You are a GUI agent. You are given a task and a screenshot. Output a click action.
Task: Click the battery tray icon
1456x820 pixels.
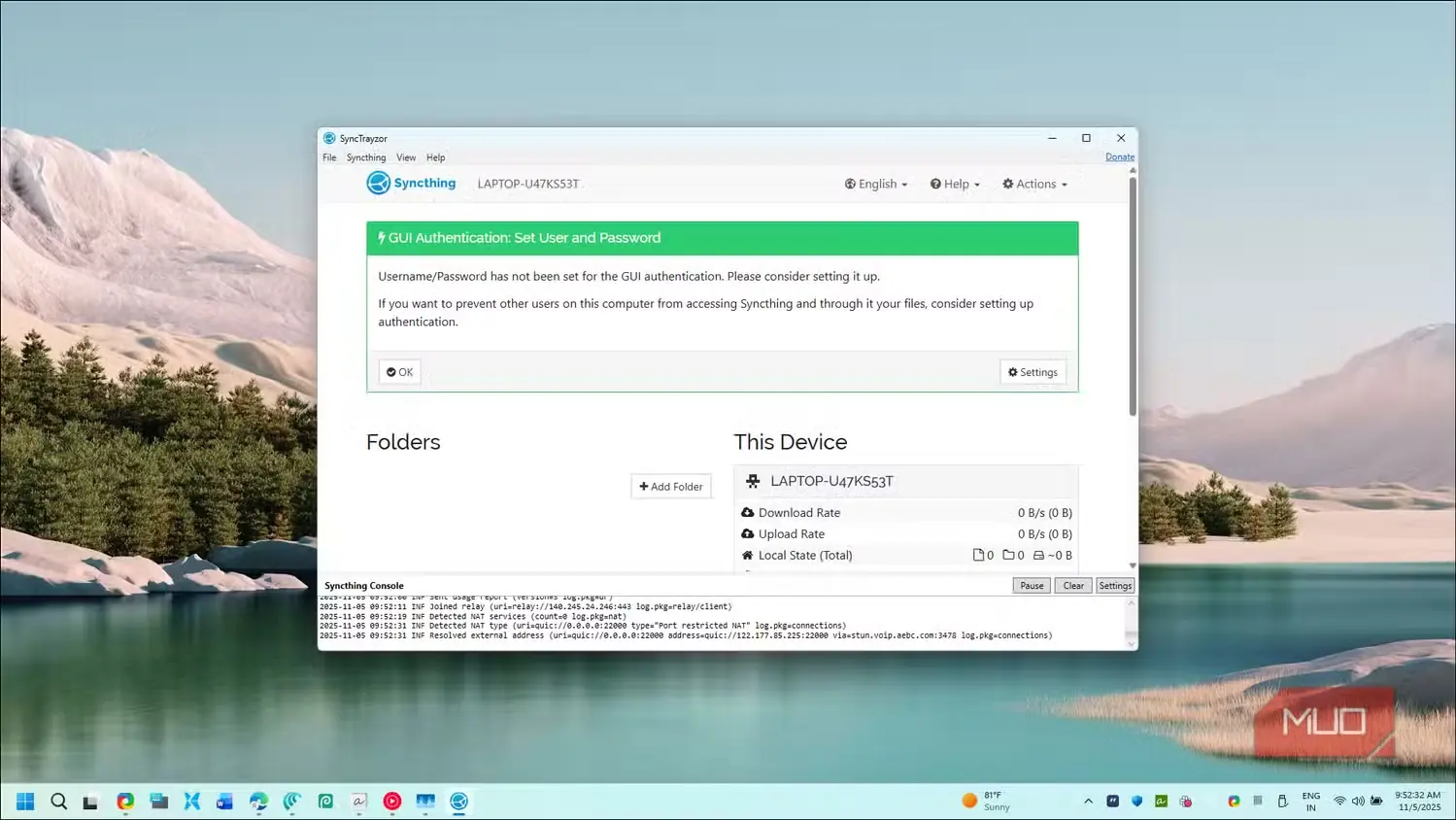pyautogui.click(x=1376, y=802)
